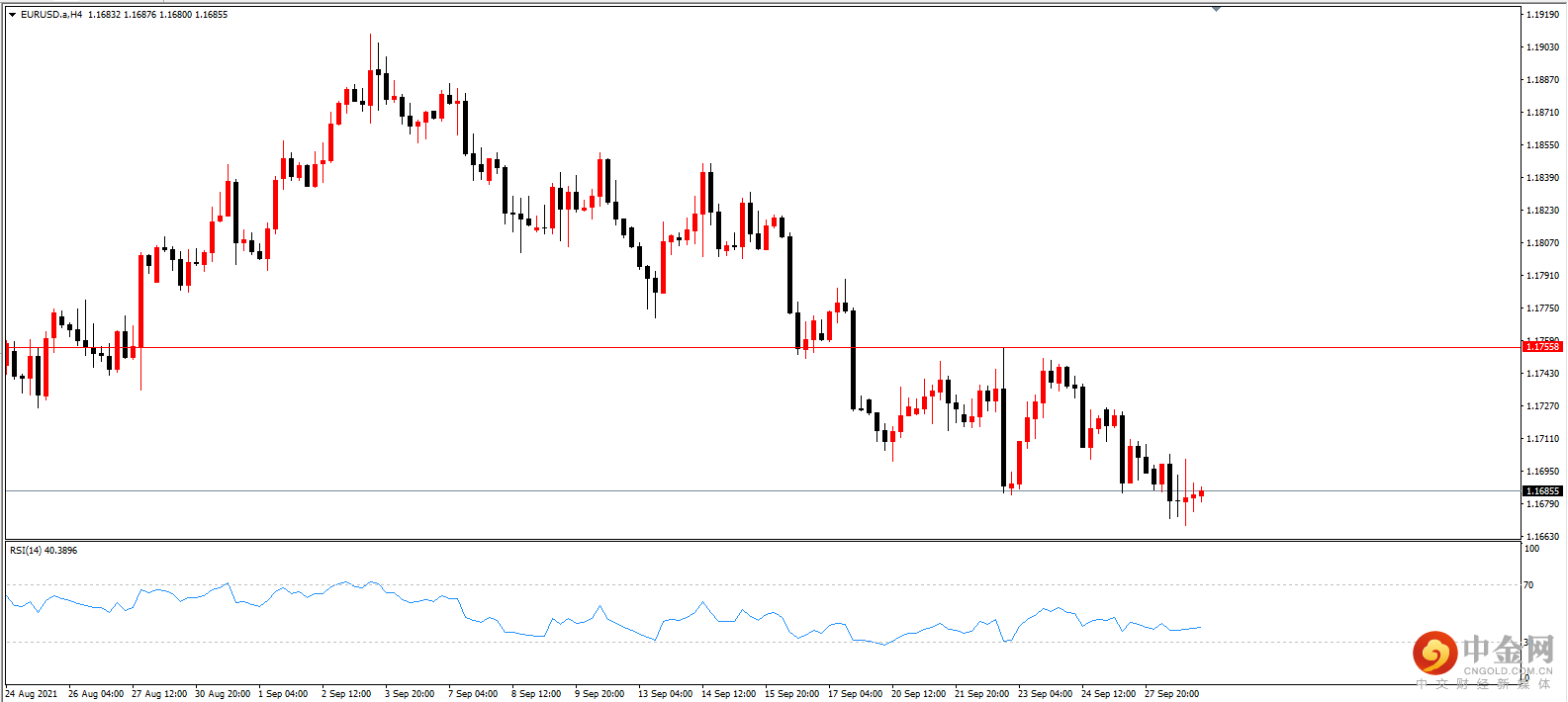
Task: Click the RSI(14) 40.3896 indicator label
Action: (x=44, y=550)
